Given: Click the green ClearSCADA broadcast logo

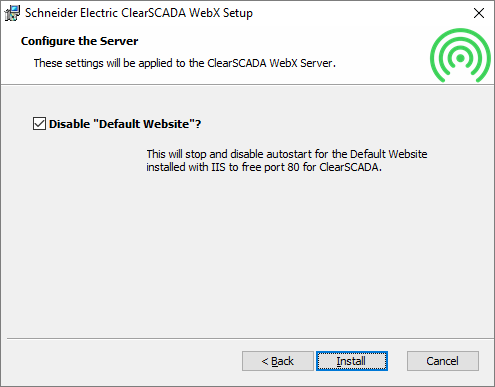Looking at the screenshot, I should [460, 55].
